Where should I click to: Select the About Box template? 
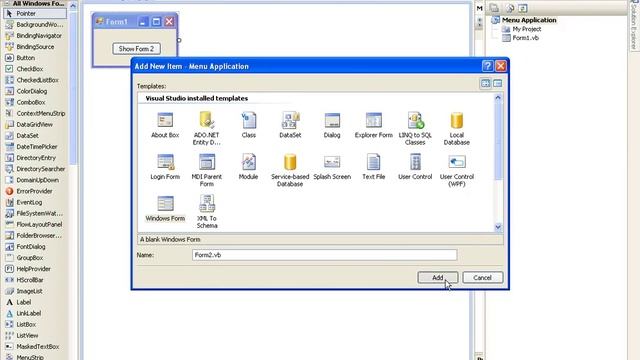[165, 125]
